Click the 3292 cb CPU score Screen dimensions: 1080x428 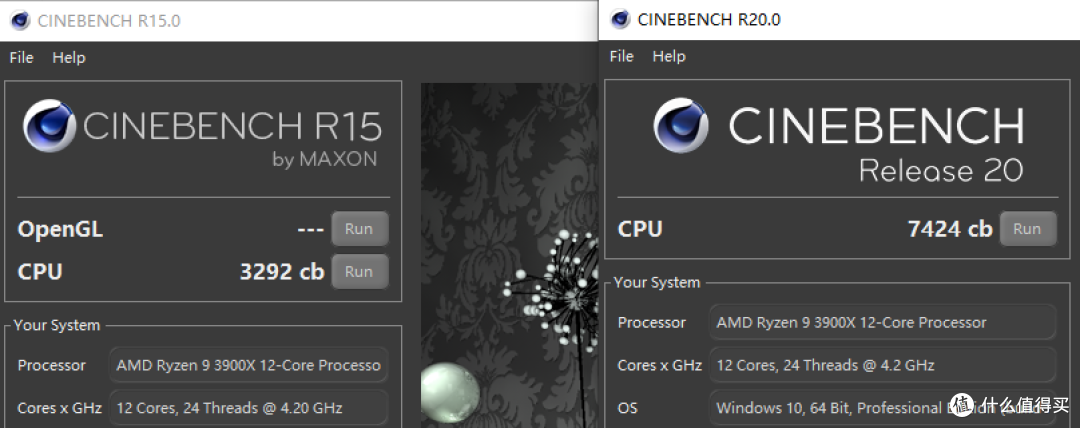coord(282,272)
